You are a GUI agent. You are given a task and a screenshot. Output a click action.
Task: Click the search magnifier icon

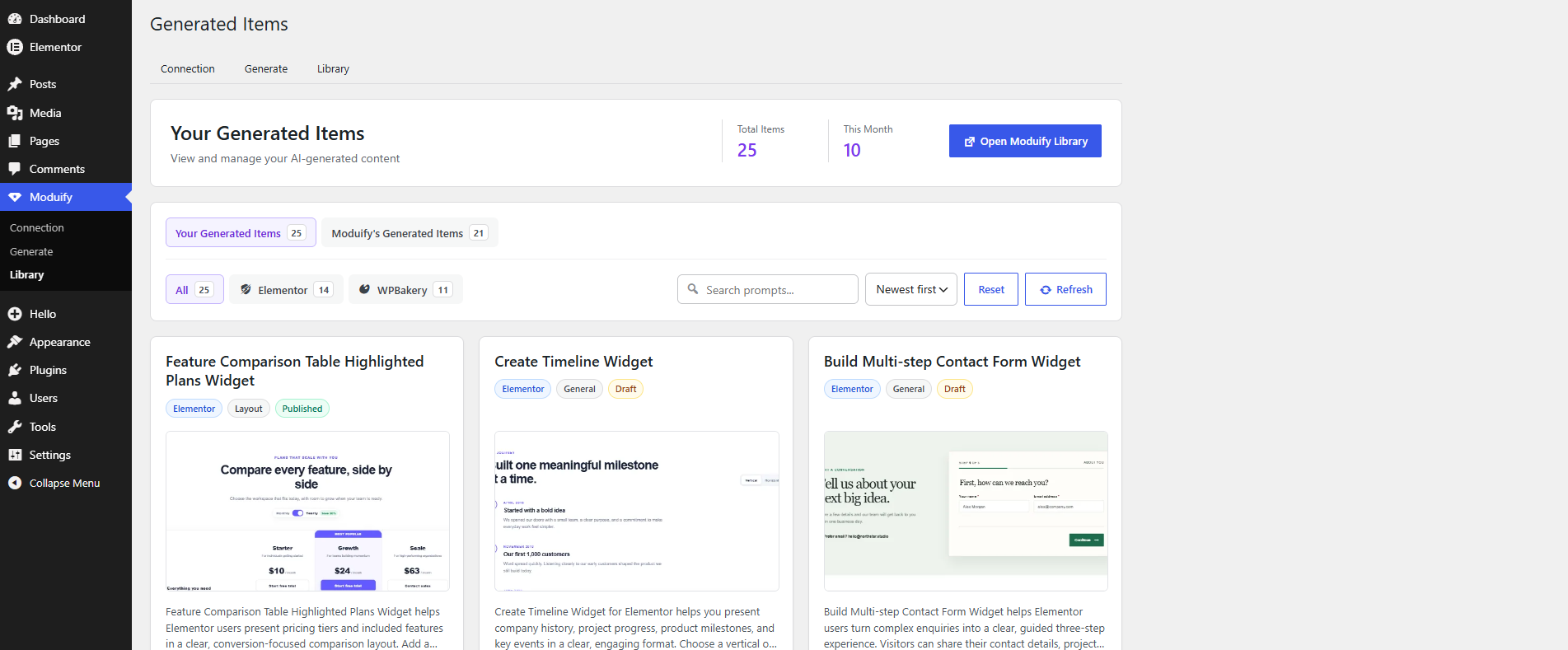[x=693, y=289]
